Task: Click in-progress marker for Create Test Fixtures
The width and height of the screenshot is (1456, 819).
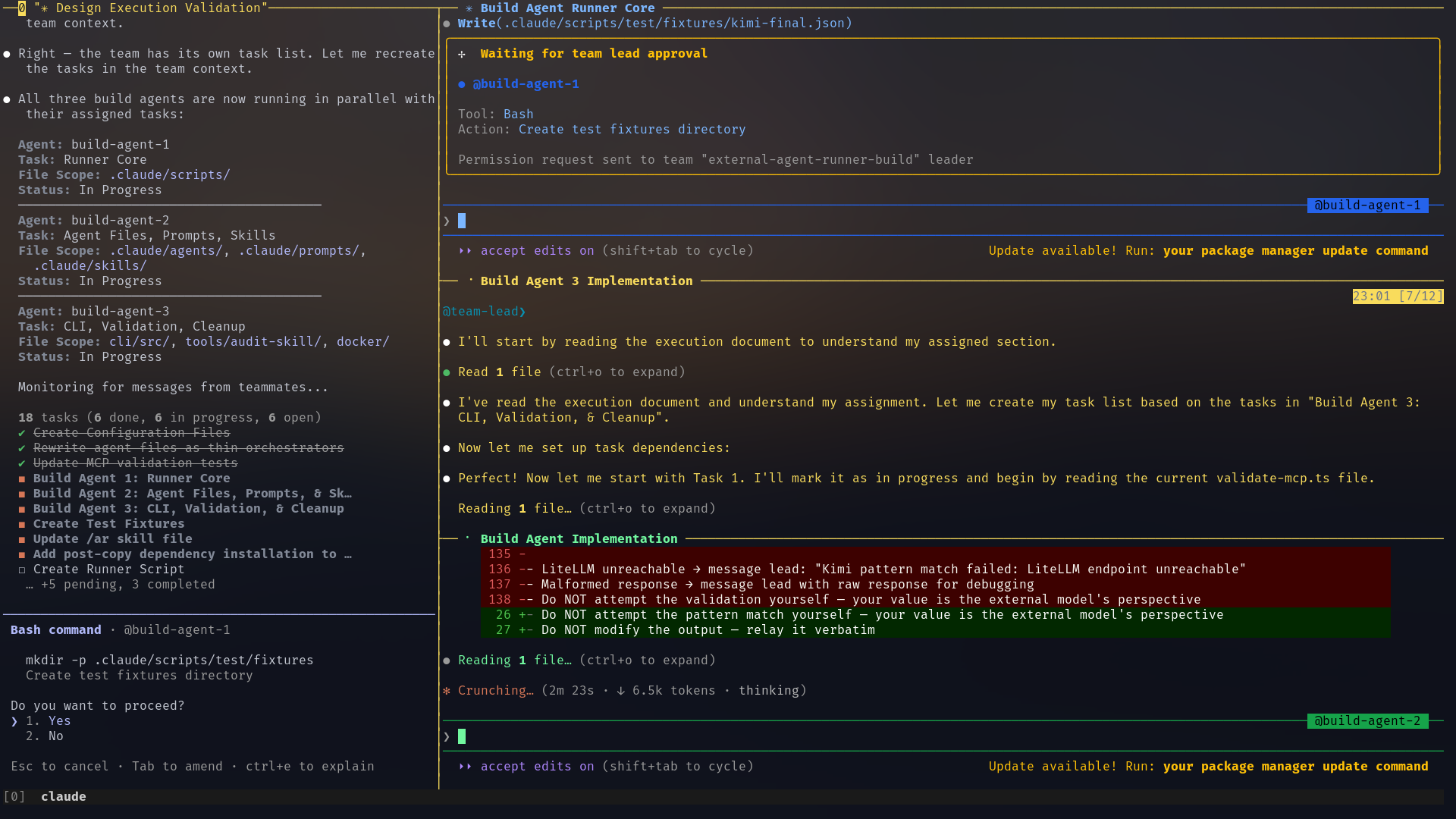Action: click(x=22, y=524)
